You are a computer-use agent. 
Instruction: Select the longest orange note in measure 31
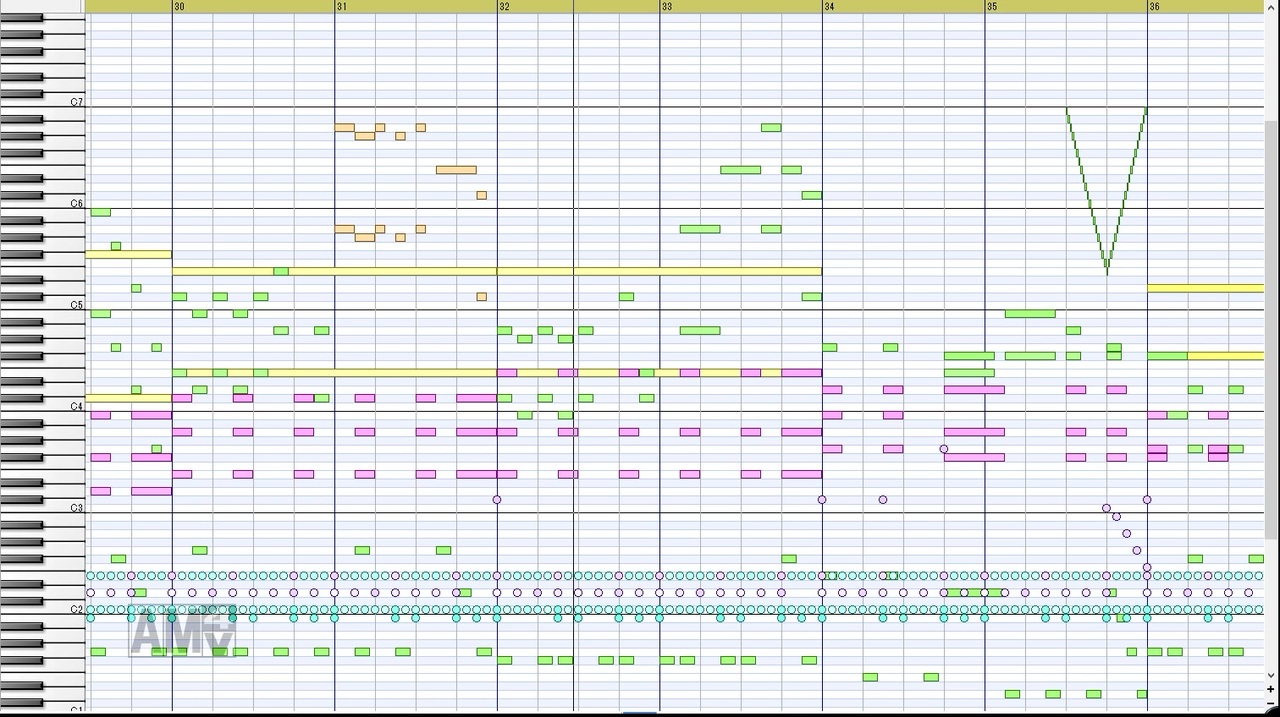[x=456, y=170]
